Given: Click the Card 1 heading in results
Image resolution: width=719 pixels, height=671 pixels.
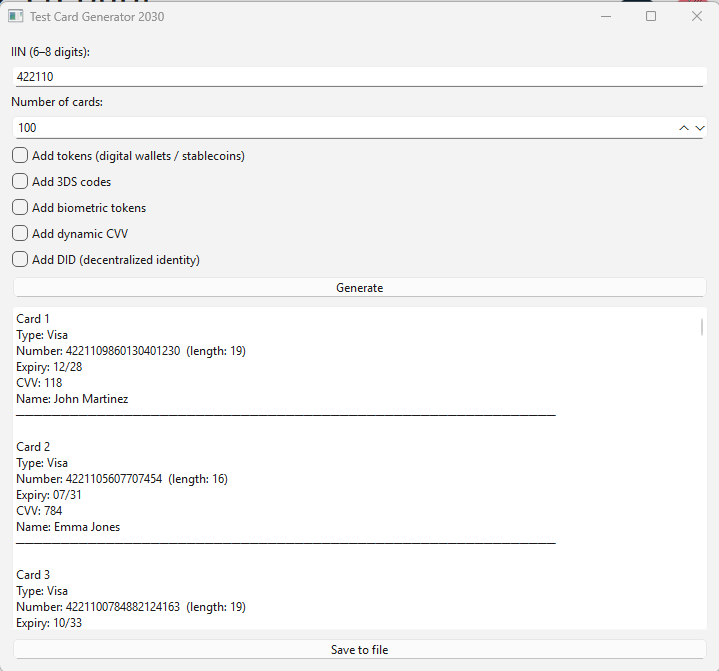Looking at the screenshot, I should pos(33,319).
